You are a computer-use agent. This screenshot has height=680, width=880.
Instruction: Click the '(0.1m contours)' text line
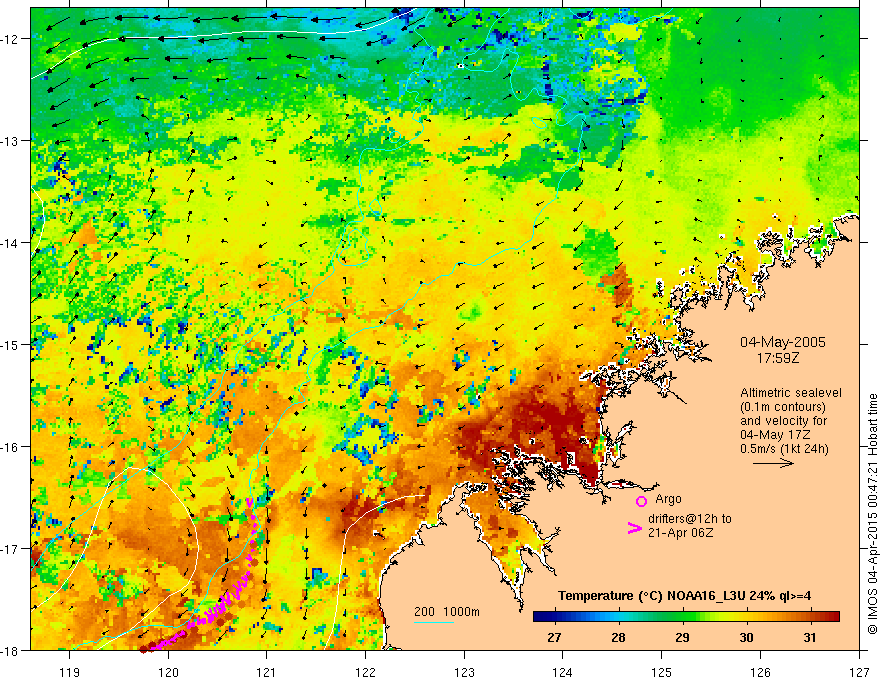pyautogui.click(x=783, y=407)
